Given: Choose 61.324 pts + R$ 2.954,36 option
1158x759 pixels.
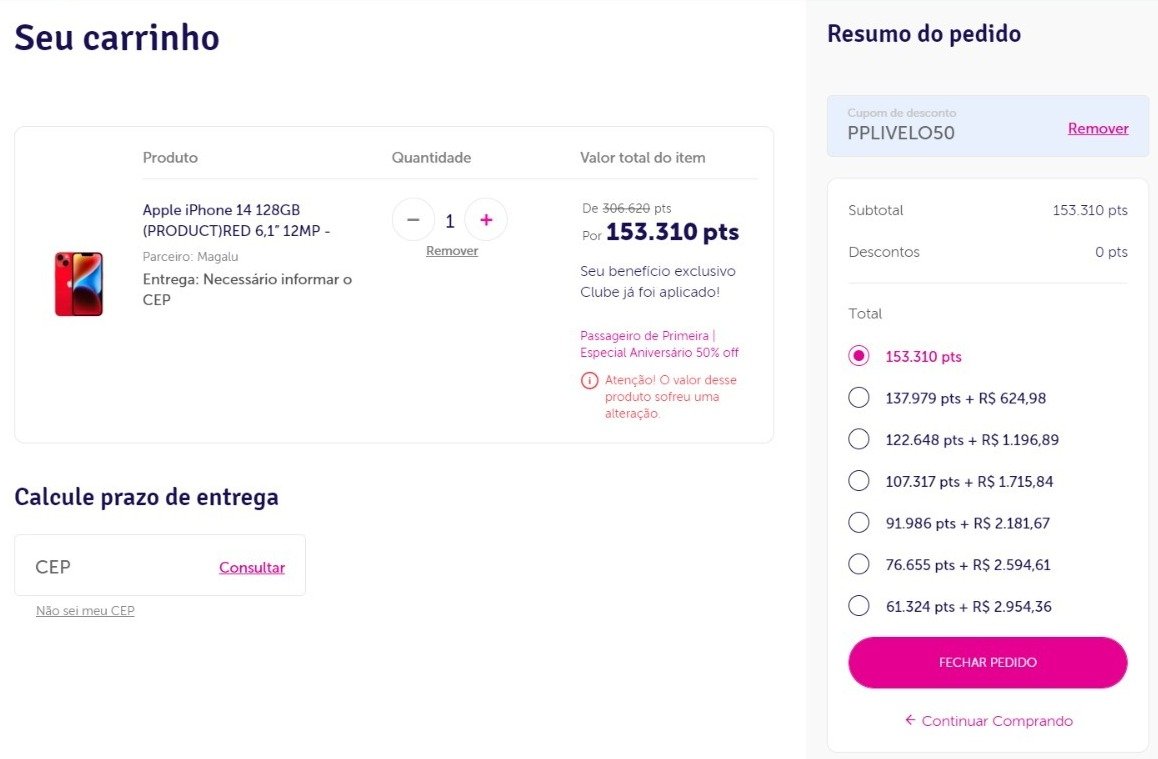Looking at the screenshot, I should coord(858,606).
